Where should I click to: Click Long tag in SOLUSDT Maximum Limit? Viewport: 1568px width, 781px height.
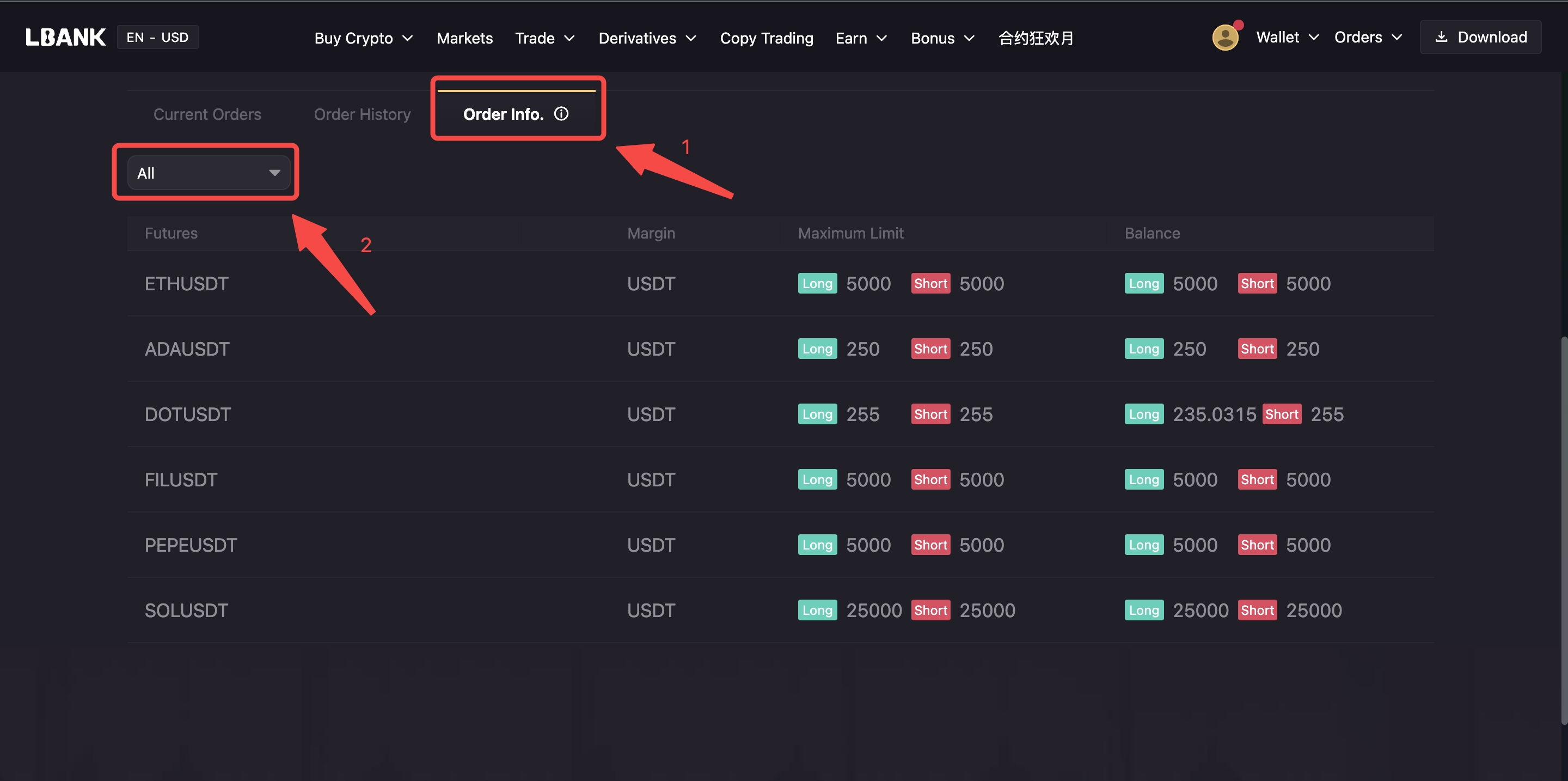point(817,610)
